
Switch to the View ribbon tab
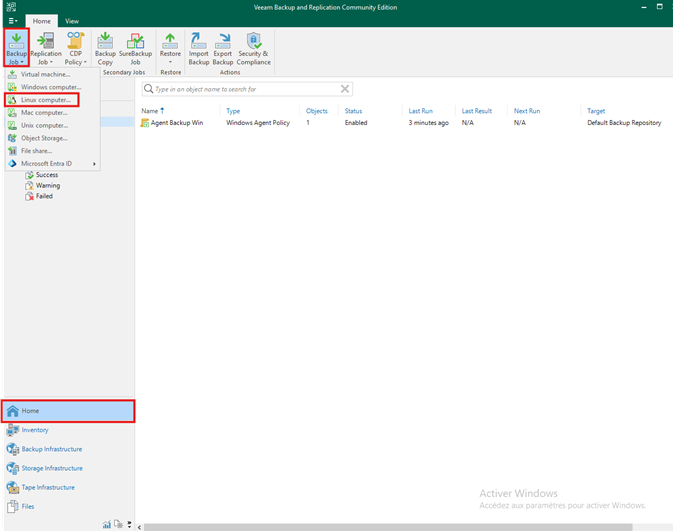[72, 20]
